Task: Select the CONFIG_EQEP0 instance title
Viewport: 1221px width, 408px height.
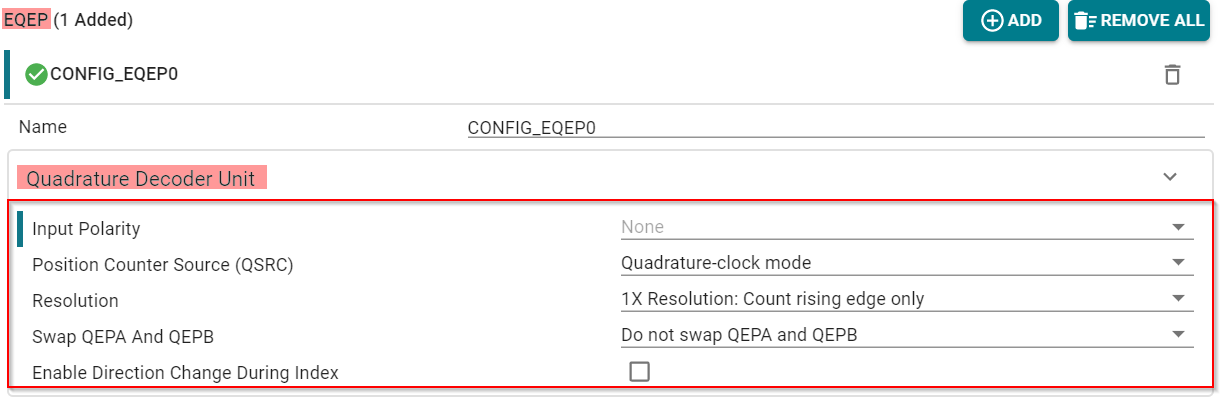Action: 114,74
